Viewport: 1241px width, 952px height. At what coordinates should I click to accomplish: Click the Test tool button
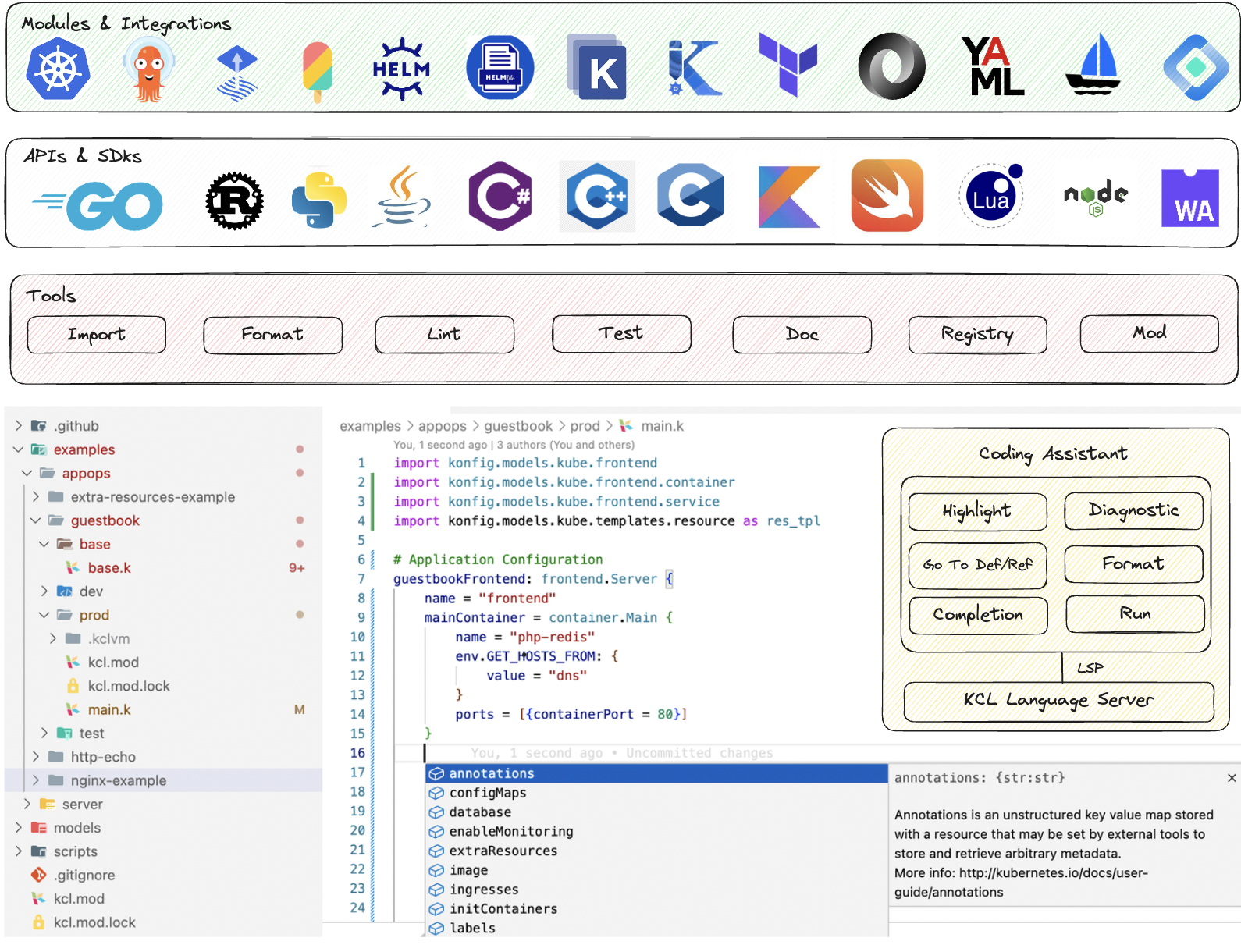(x=621, y=334)
